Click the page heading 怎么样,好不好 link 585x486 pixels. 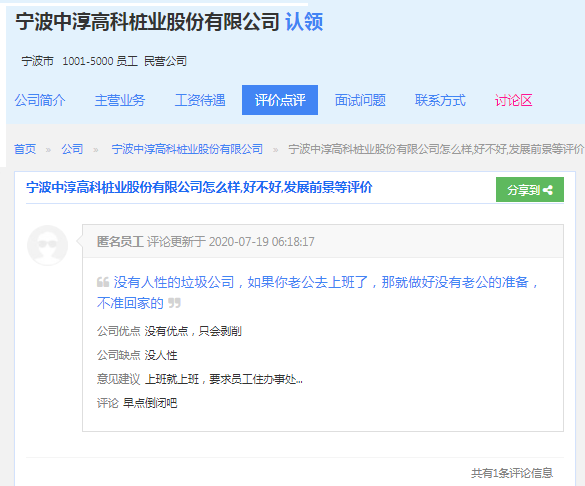point(199,187)
